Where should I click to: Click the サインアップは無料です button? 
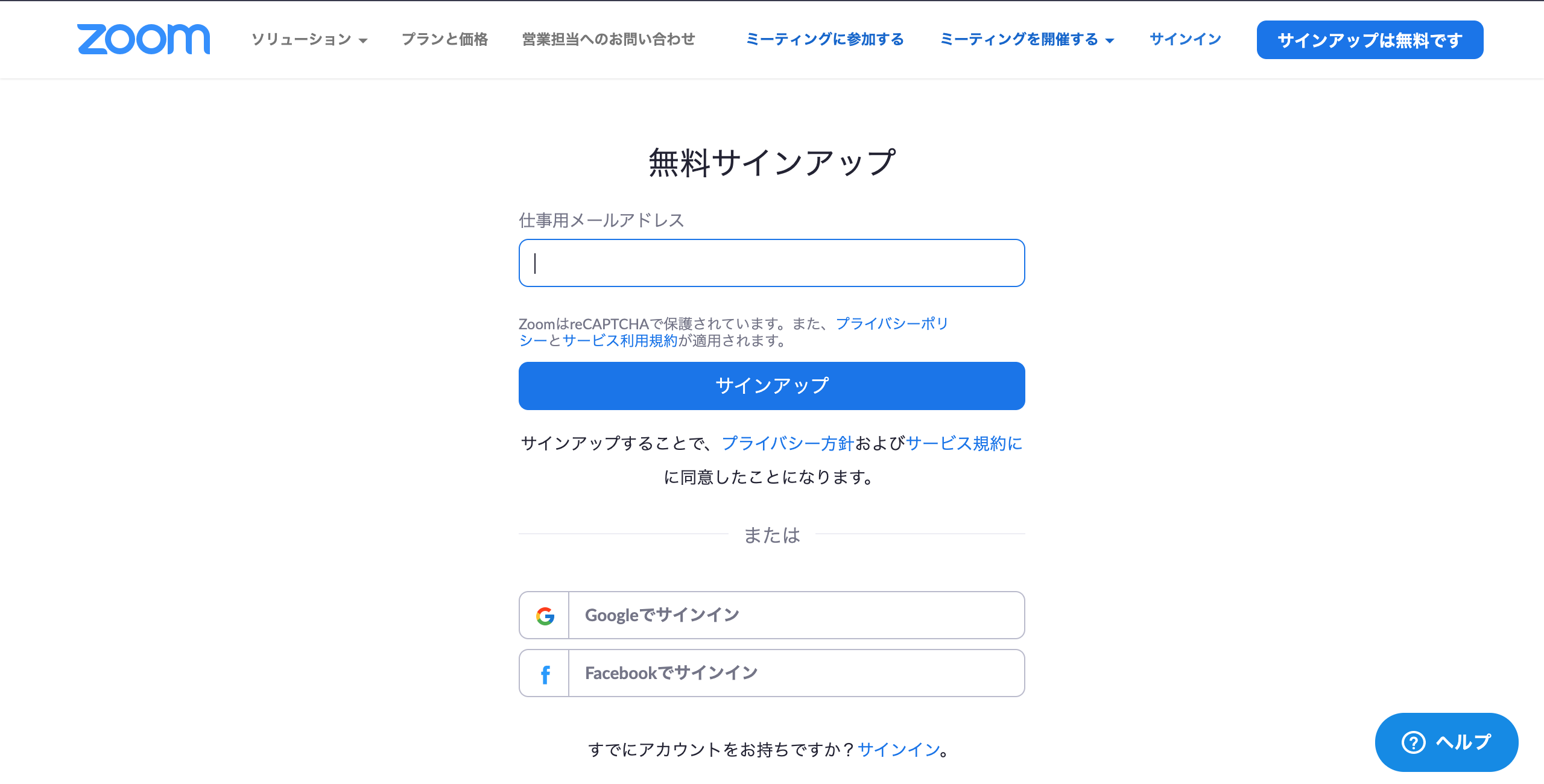pos(1370,40)
